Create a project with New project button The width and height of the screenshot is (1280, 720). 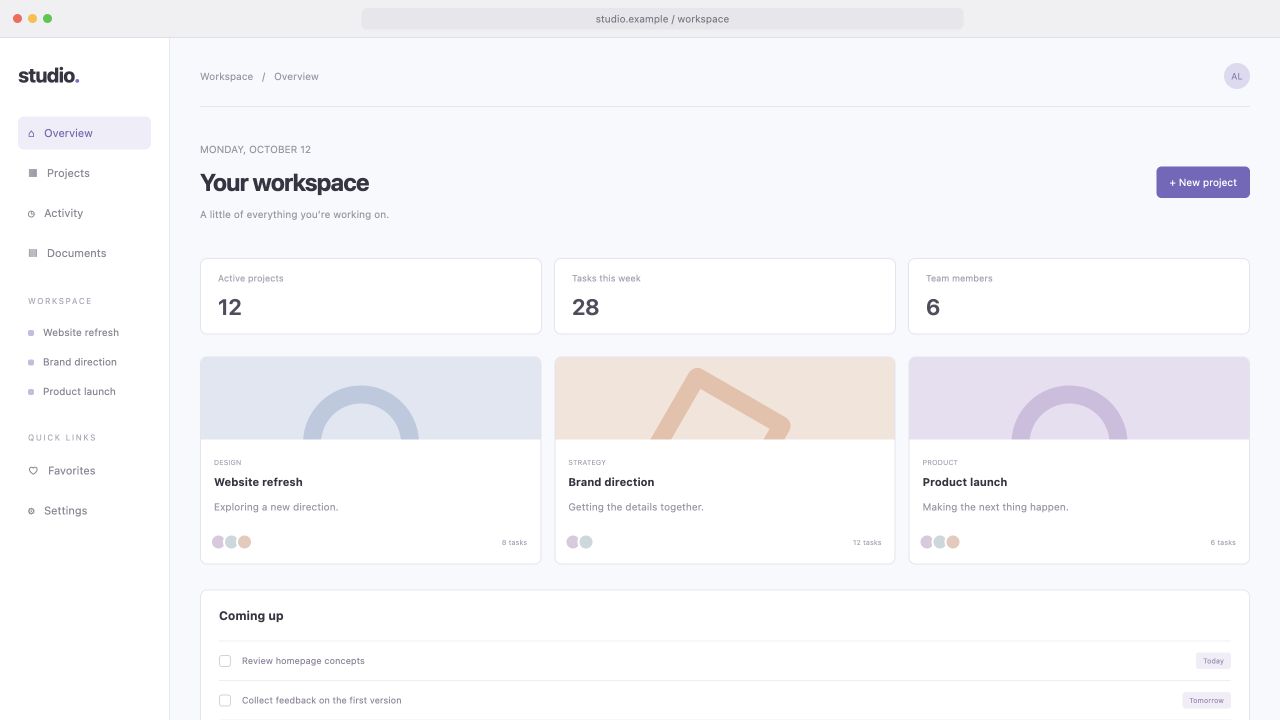pos(1203,182)
